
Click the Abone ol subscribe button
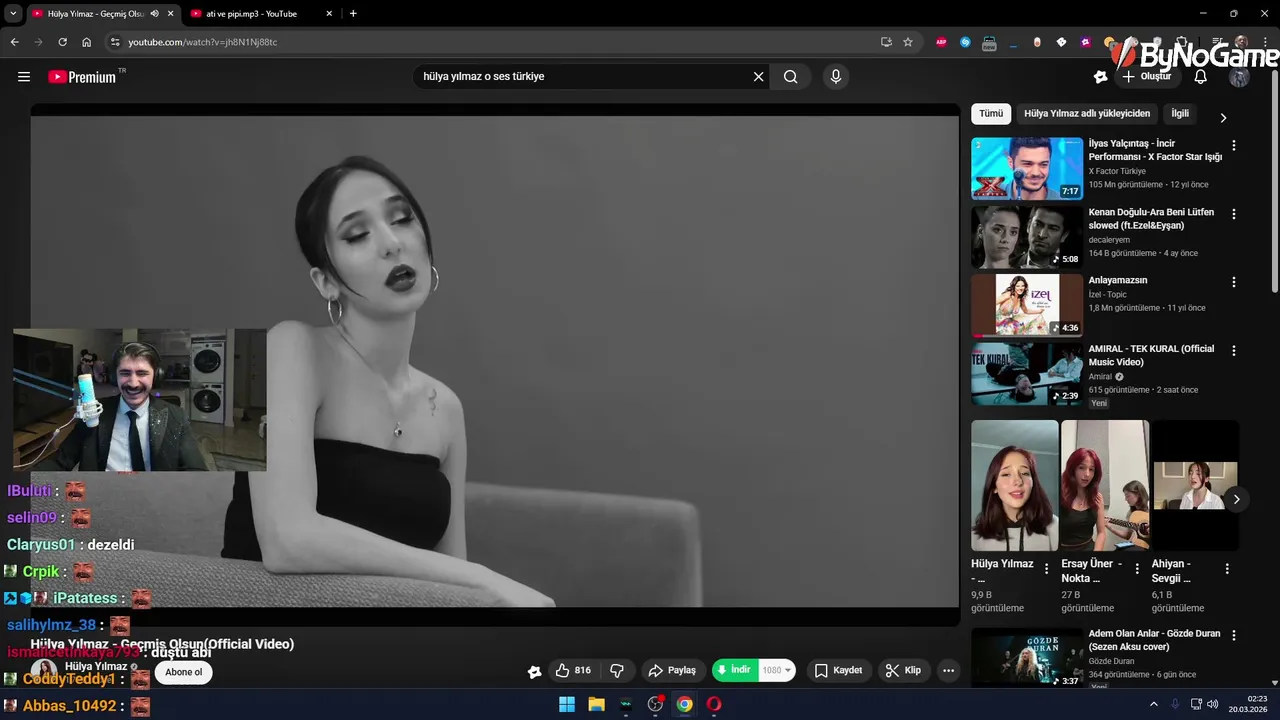(x=184, y=672)
